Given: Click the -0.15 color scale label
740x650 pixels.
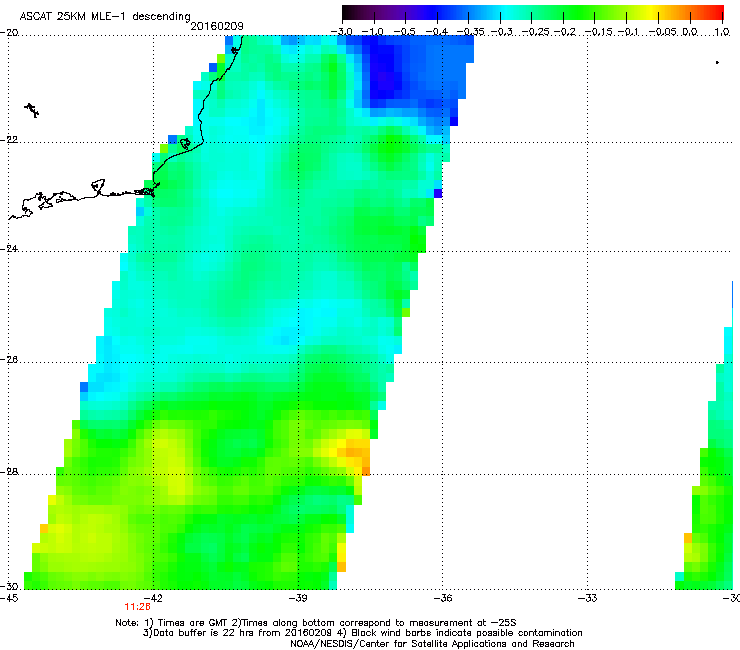Looking at the screenshot, I should 599,32.
